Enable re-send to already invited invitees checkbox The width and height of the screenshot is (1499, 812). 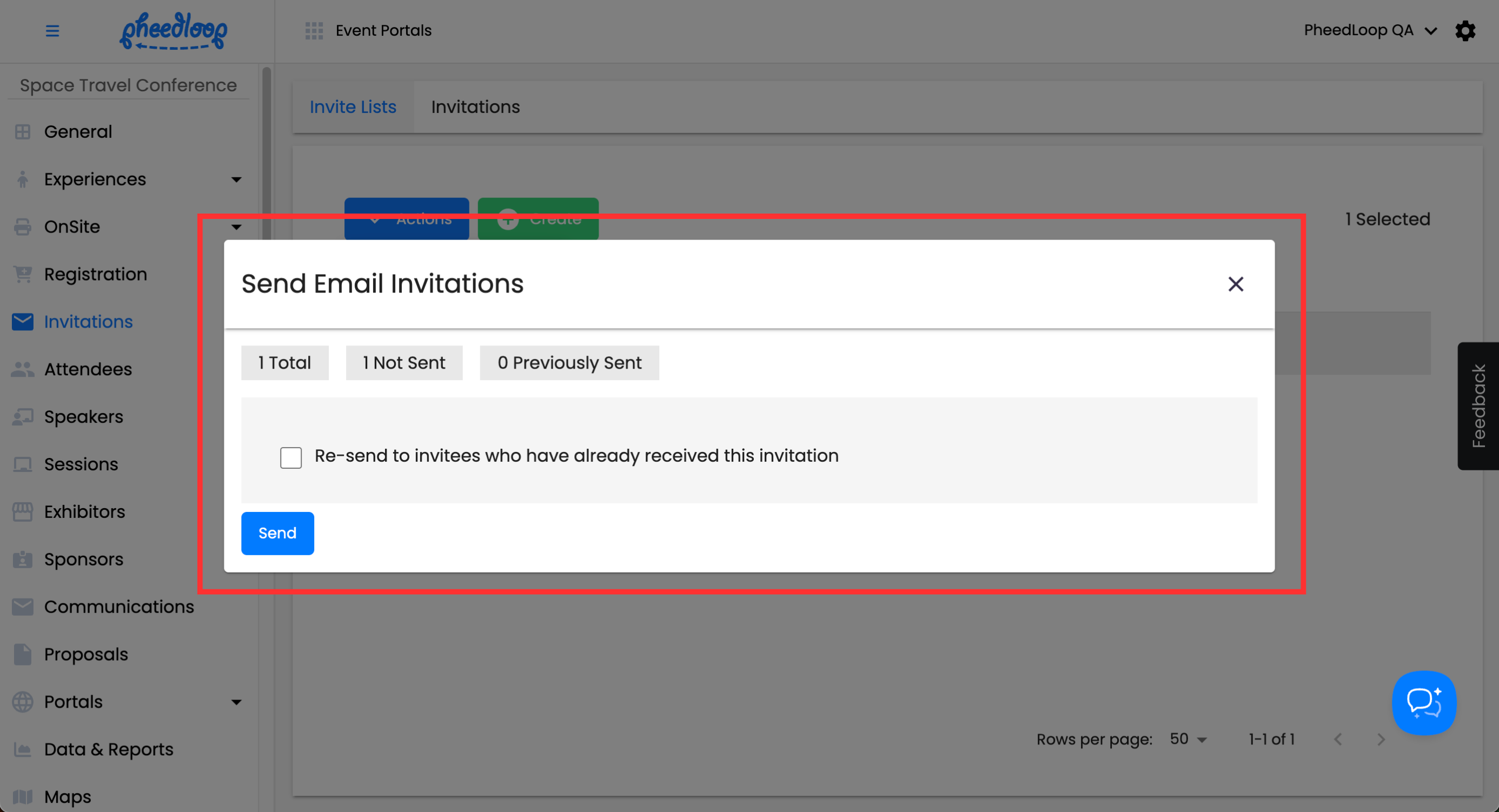click(x=291, y=457)
